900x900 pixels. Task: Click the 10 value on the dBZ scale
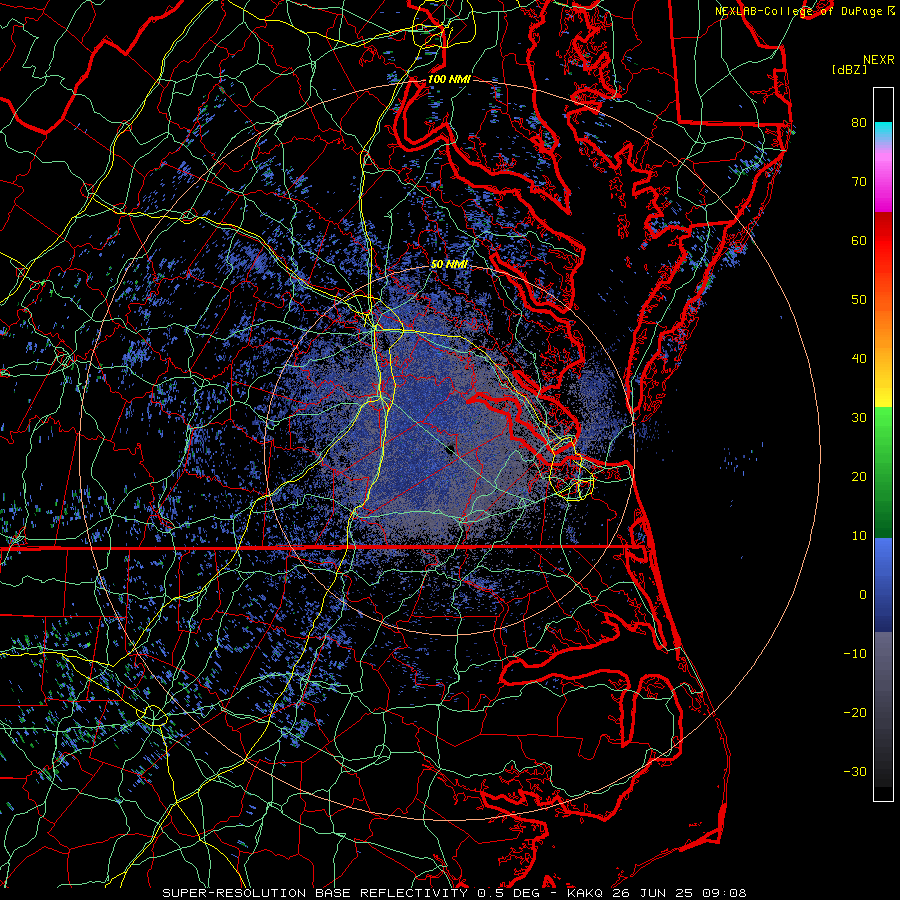coord(859,536)
